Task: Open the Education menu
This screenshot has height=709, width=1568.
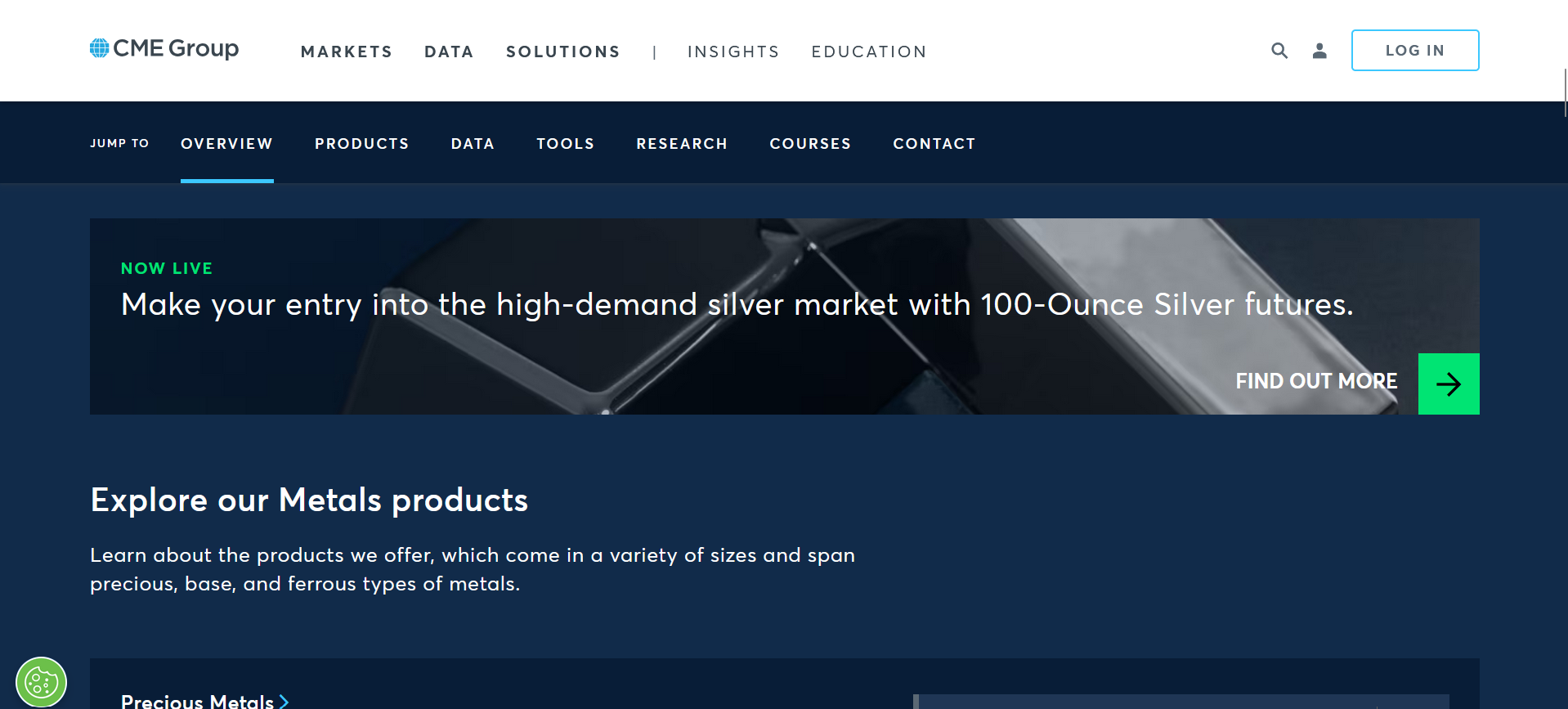Action: 869,52
